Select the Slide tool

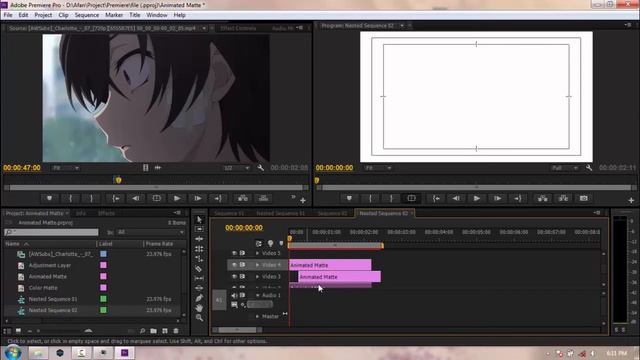pos(199,288)
